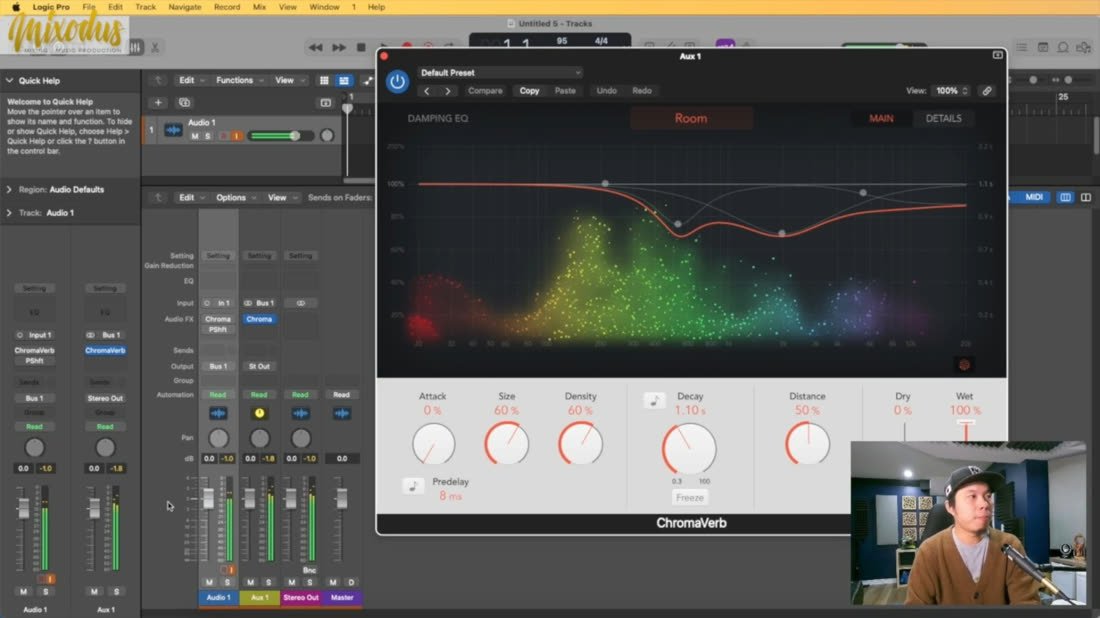The image size is (1100, 618).
Task: Click the Decay note sync icon
Action: 654,401
